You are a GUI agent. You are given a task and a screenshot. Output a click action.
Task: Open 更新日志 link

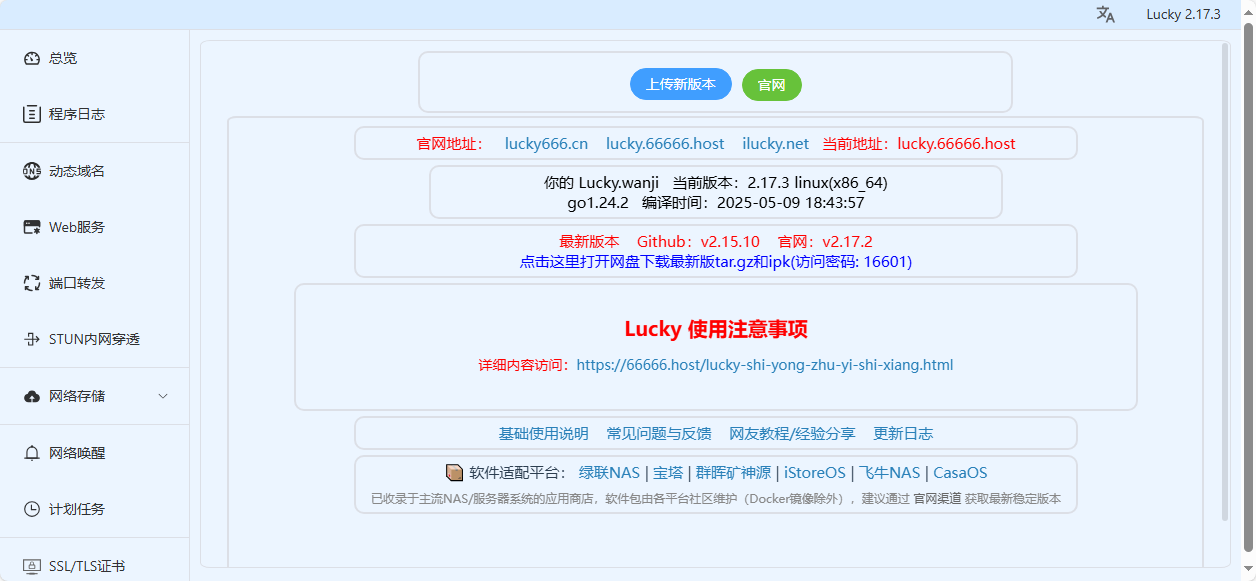click(x=903, y=433)
